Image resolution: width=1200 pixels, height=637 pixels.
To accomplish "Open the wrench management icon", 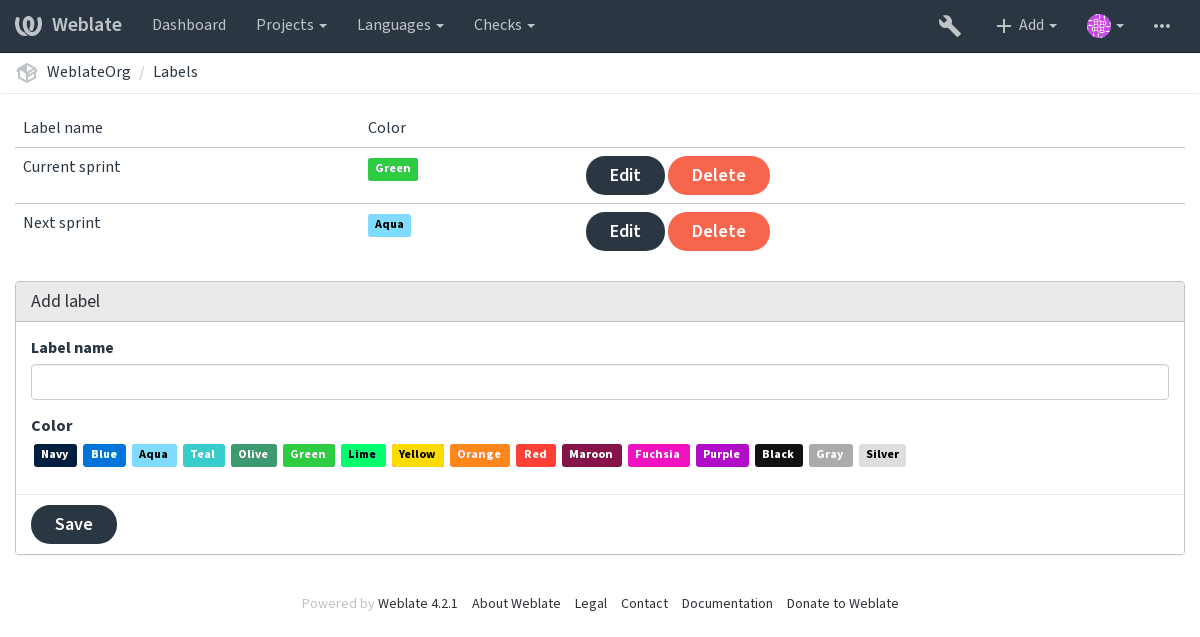I will click(x=950, y=26).
